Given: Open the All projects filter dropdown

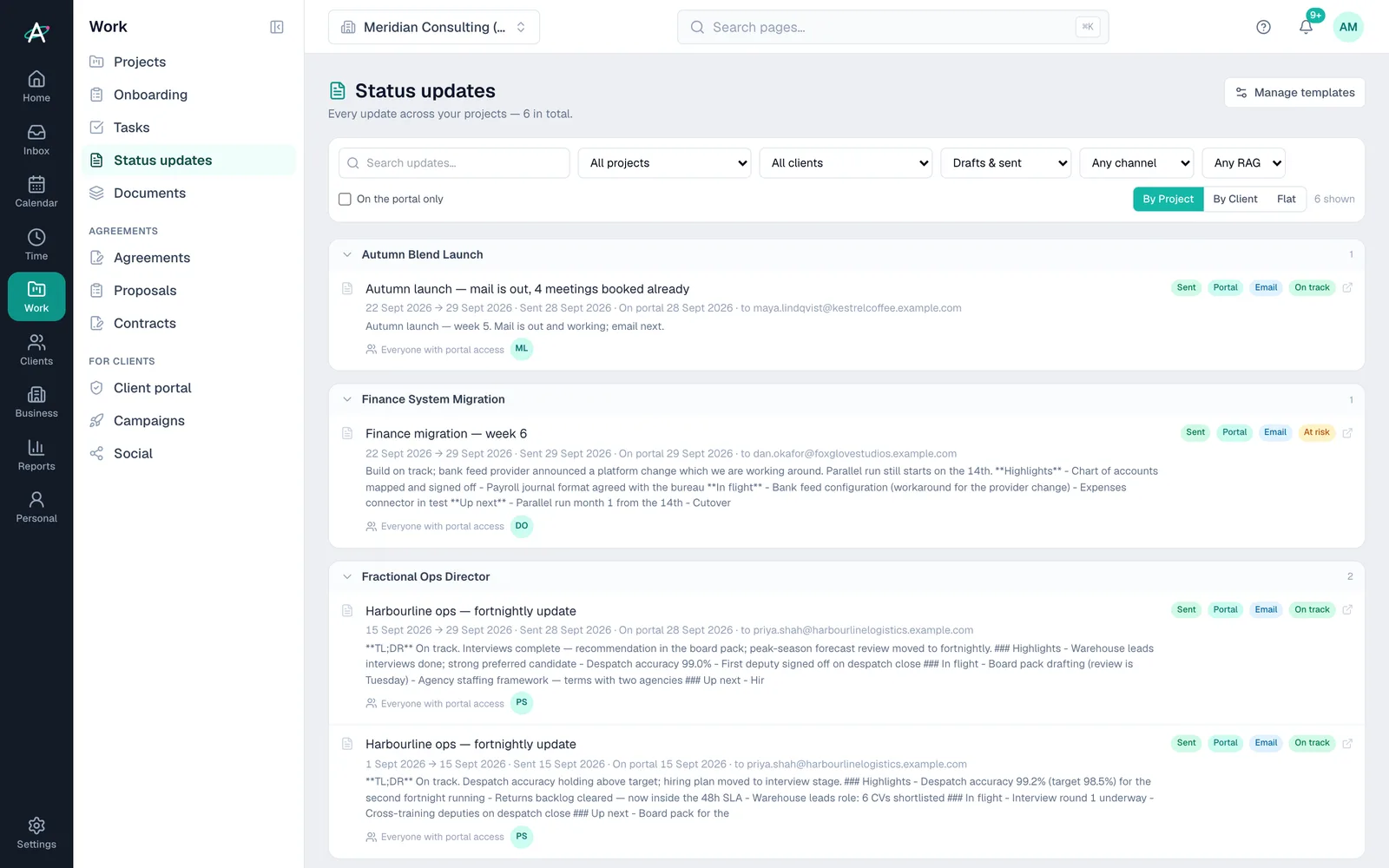Looking at the screenshot, I should click(x=664, y=163).
